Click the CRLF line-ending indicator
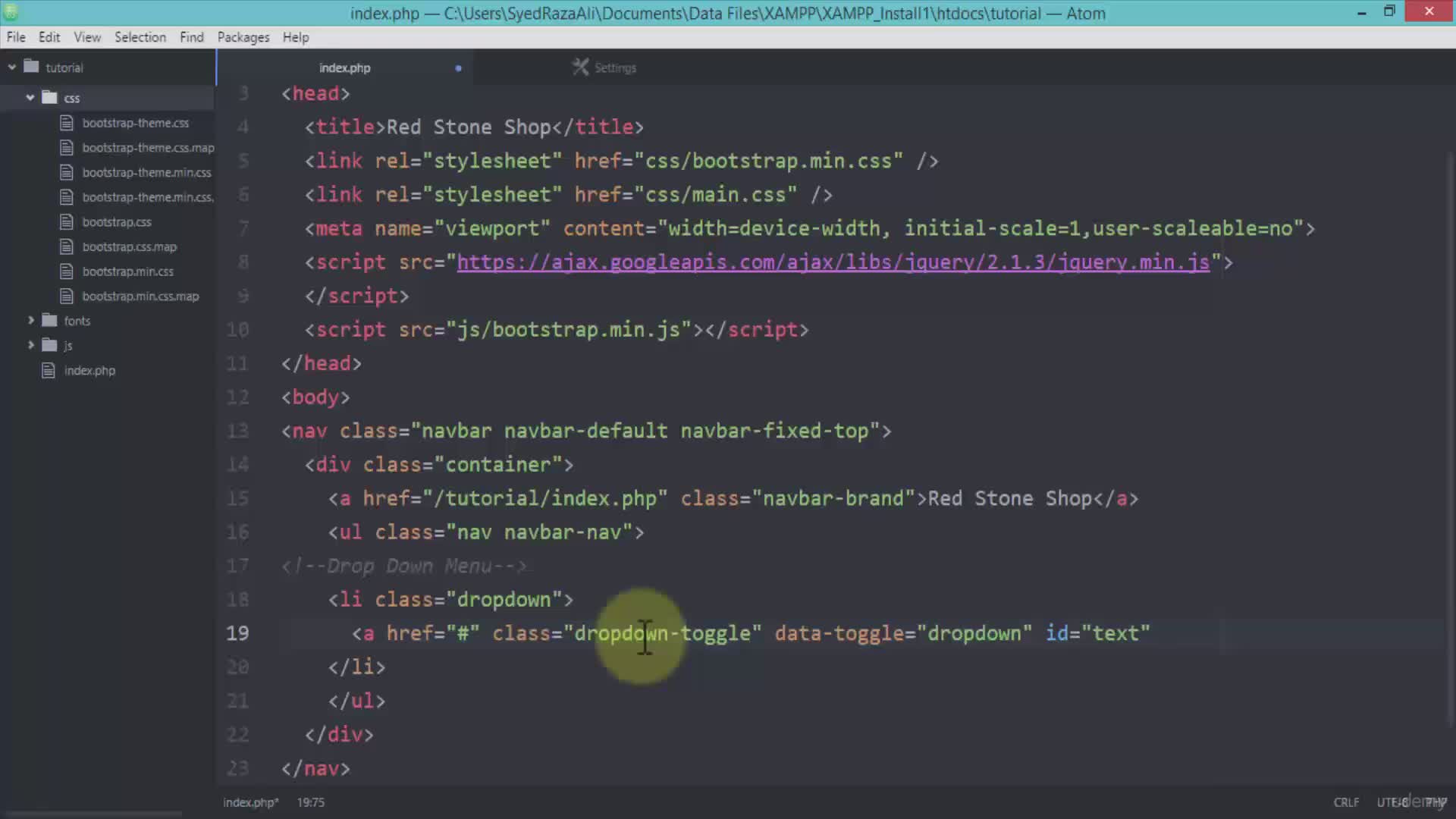Screen dimensions: 1456x819 point(1346,802)
